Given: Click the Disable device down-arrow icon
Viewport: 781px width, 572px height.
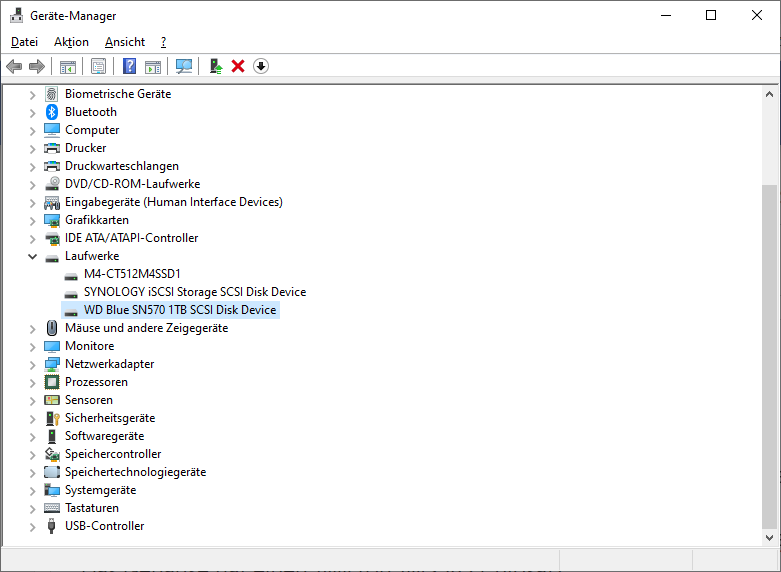Looking at the screenshot, I should click(261, 66).
